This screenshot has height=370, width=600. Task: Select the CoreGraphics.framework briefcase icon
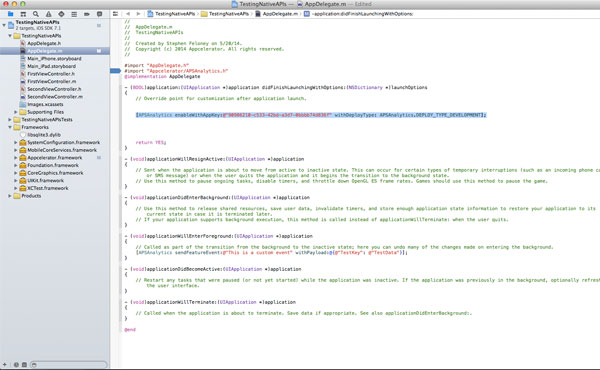point(23,173)
